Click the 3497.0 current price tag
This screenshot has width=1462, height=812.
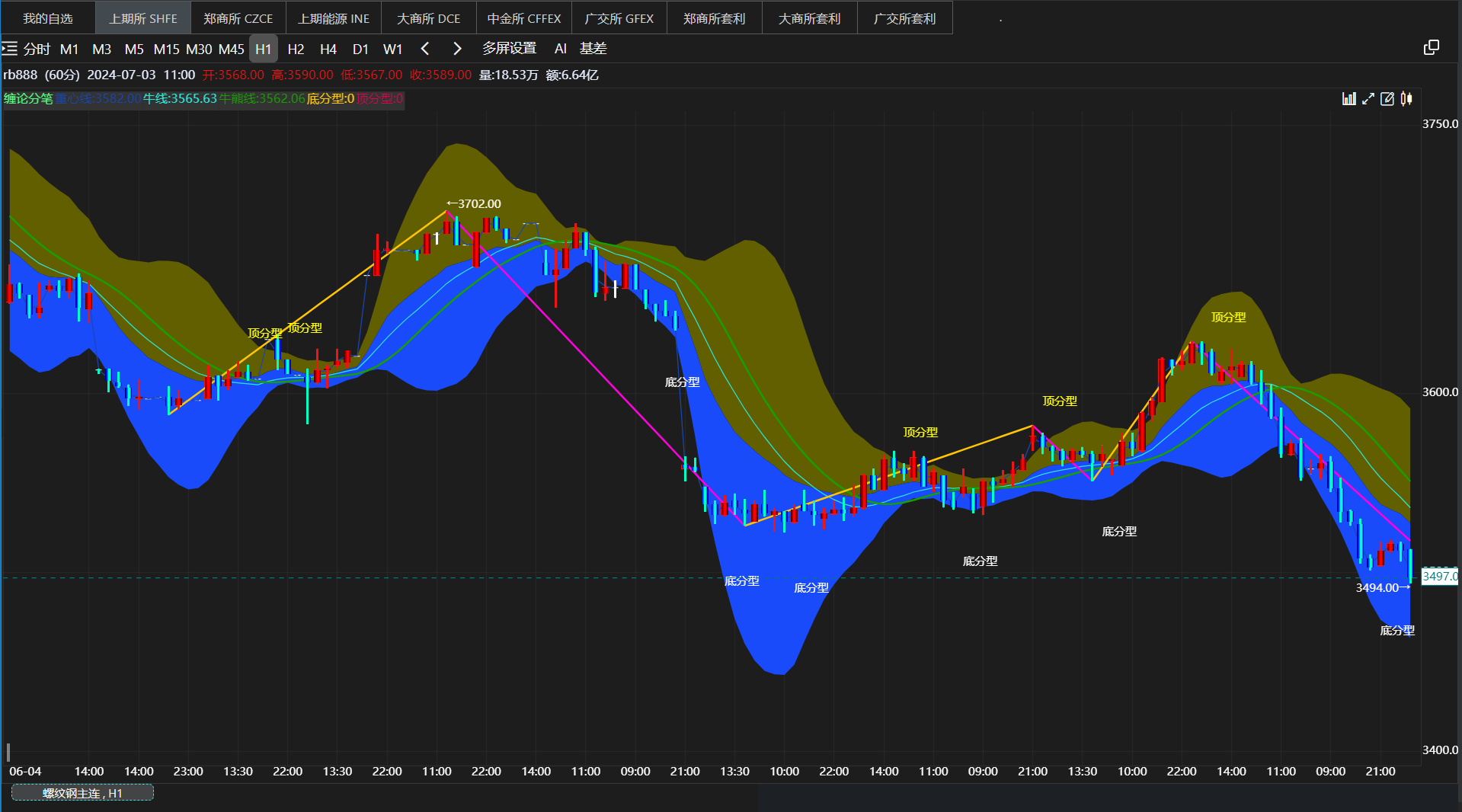1439,577
